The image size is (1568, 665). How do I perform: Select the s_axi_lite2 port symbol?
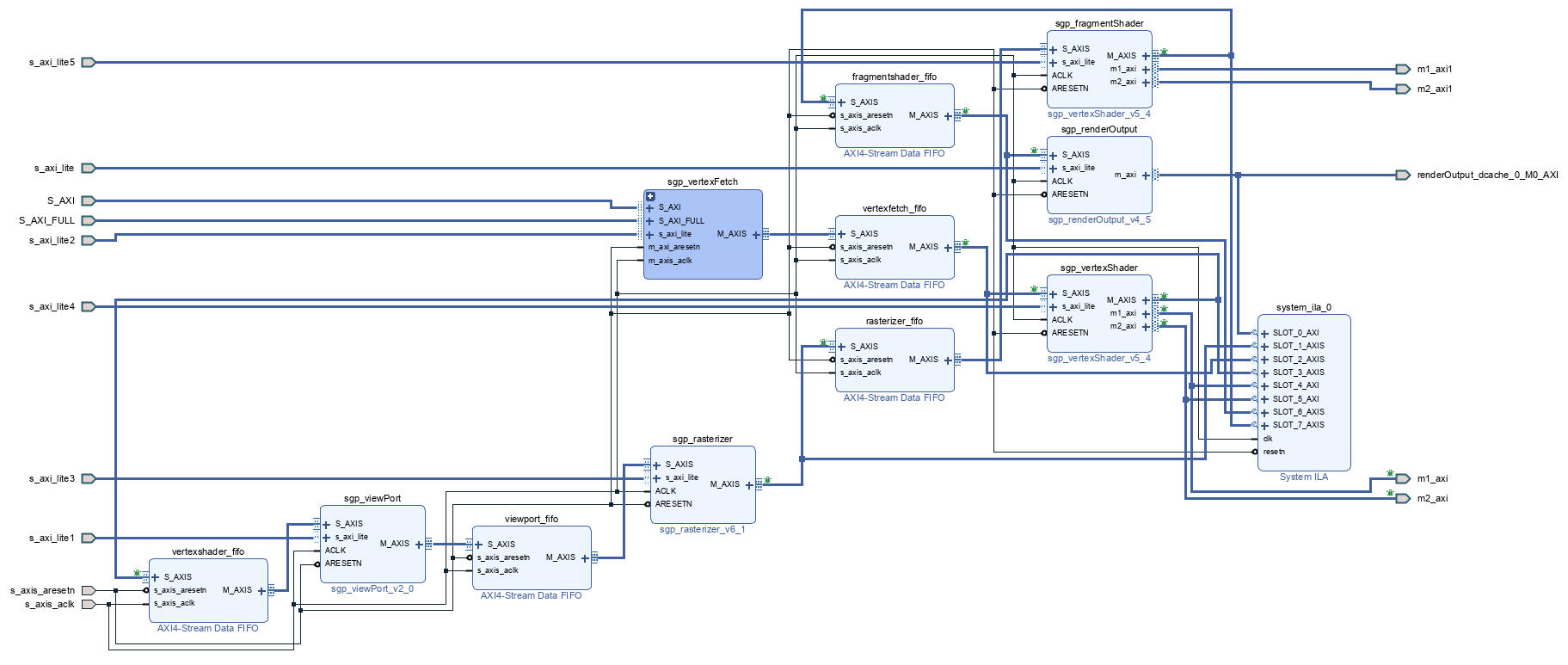pos(88,240)
